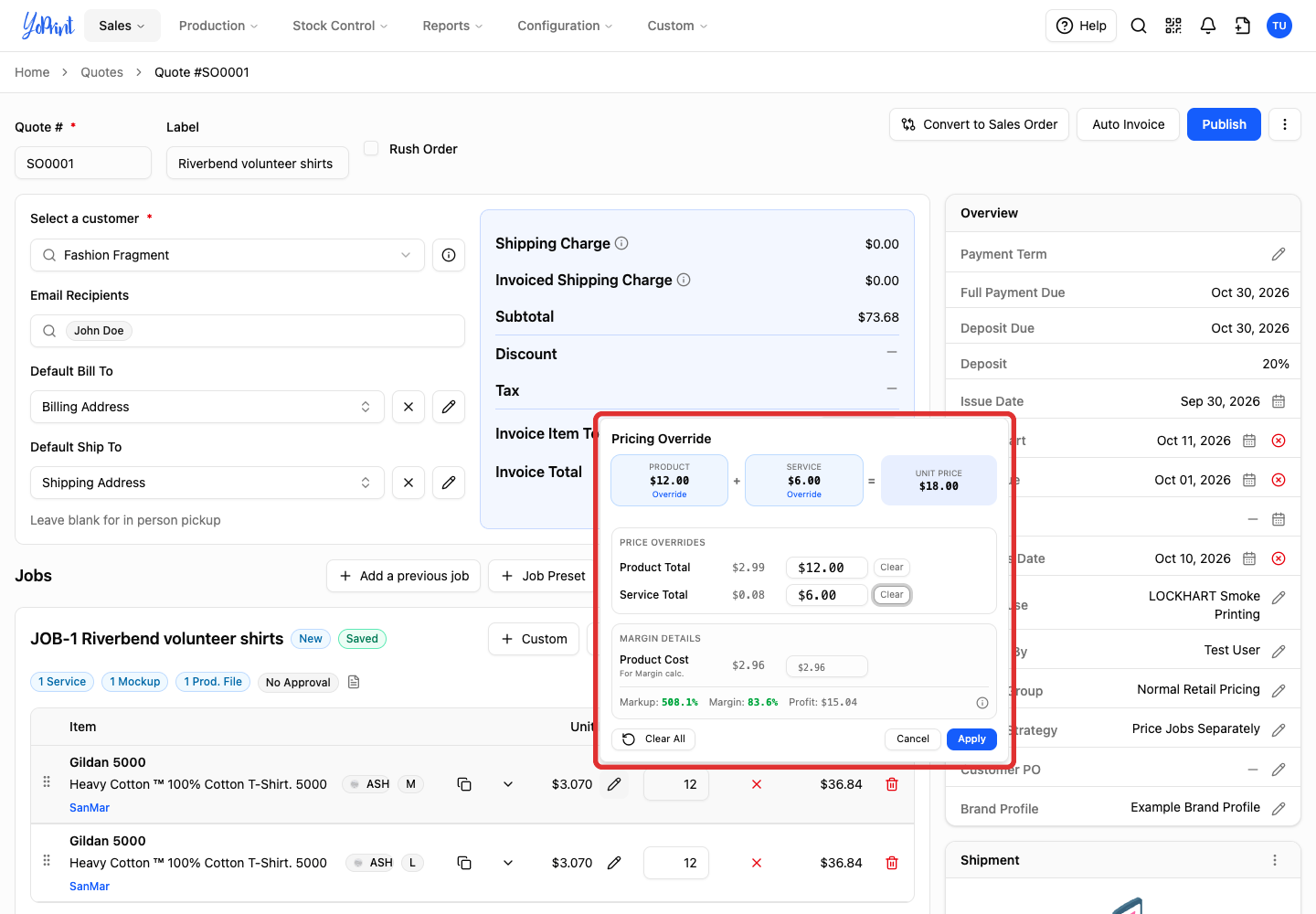Edit the Brand Profile pencil icon

[1279, 808]
